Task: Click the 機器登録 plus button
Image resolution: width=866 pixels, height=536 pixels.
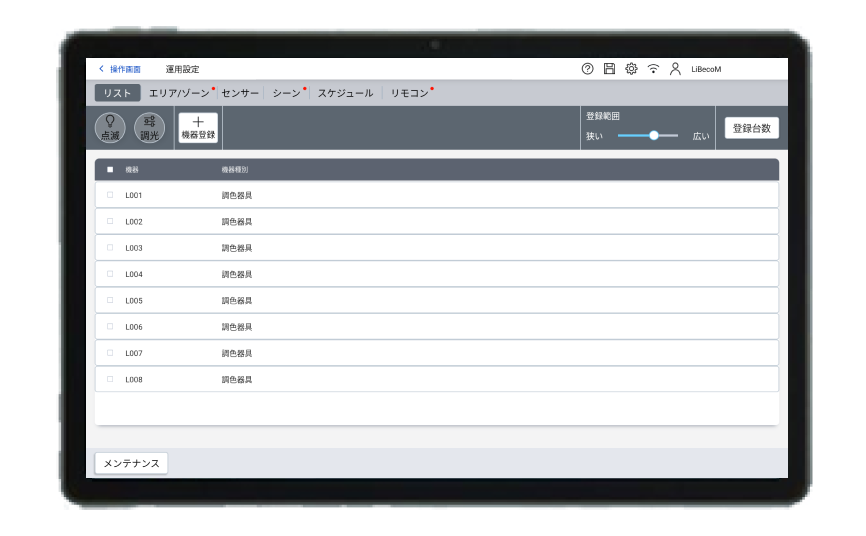Action: (x=198, y=128)
